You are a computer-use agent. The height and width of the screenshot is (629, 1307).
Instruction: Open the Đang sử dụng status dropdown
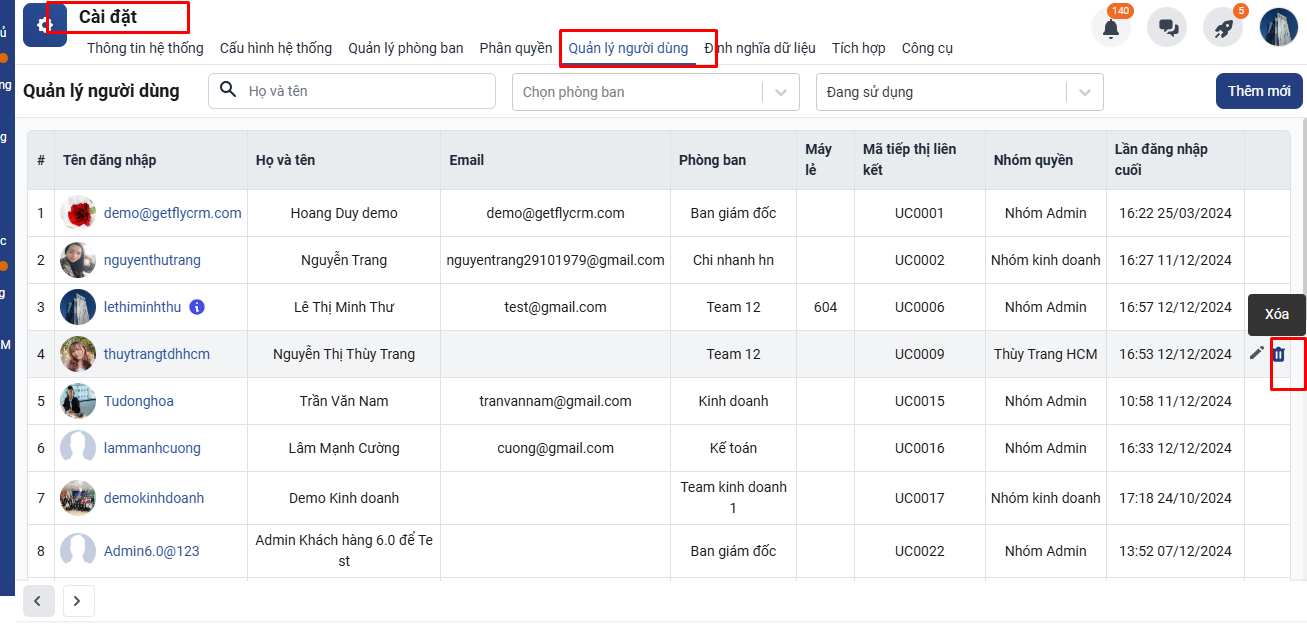[x=1084, y=92]
